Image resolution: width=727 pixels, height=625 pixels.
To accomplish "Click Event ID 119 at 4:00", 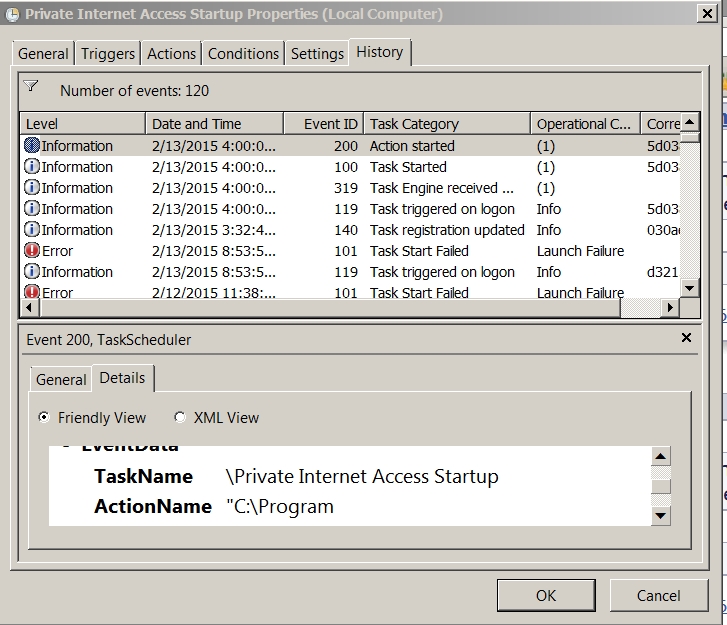I will (x=346, y=209).
